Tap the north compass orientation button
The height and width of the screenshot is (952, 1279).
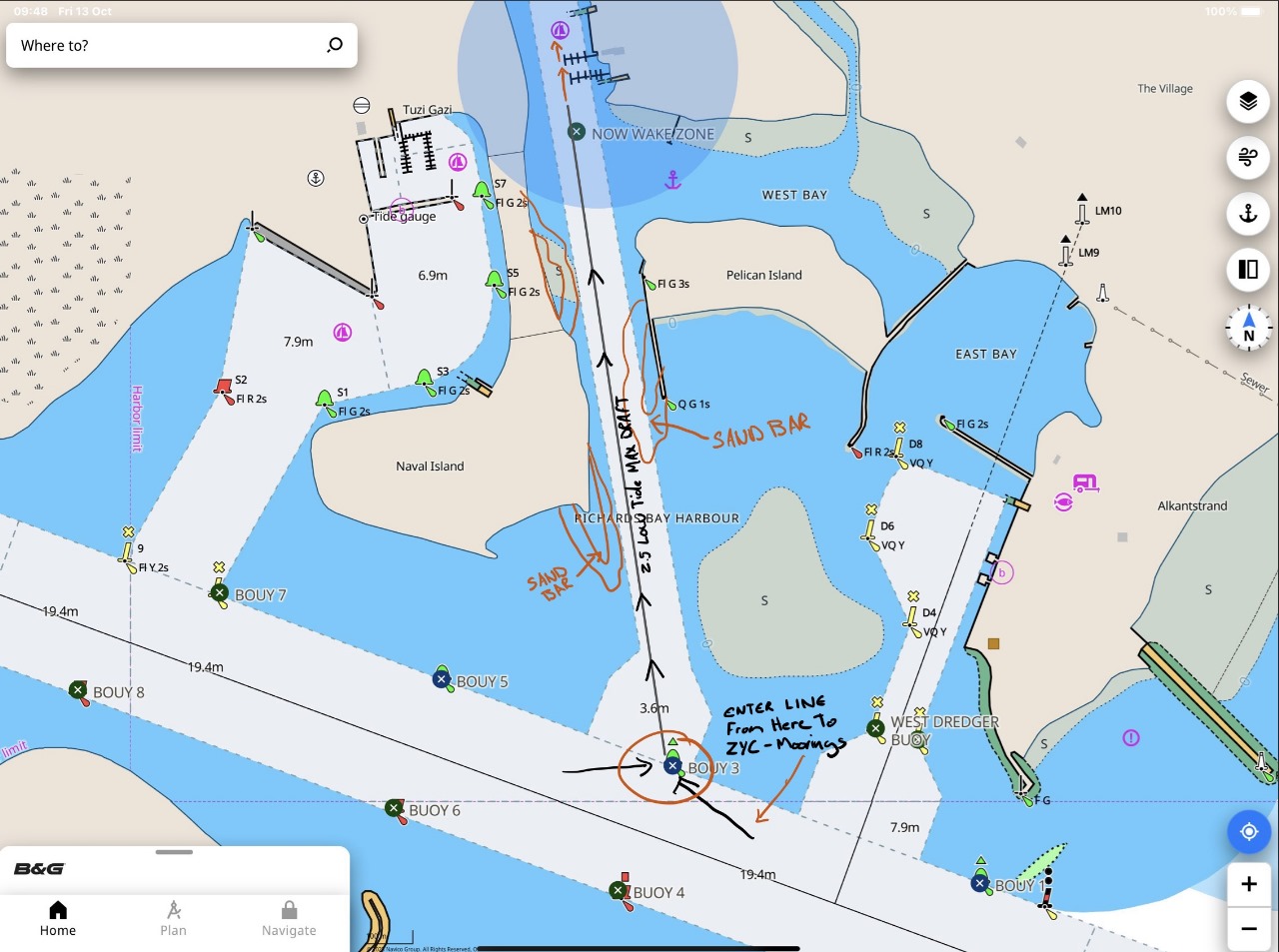click(1248, 328)
